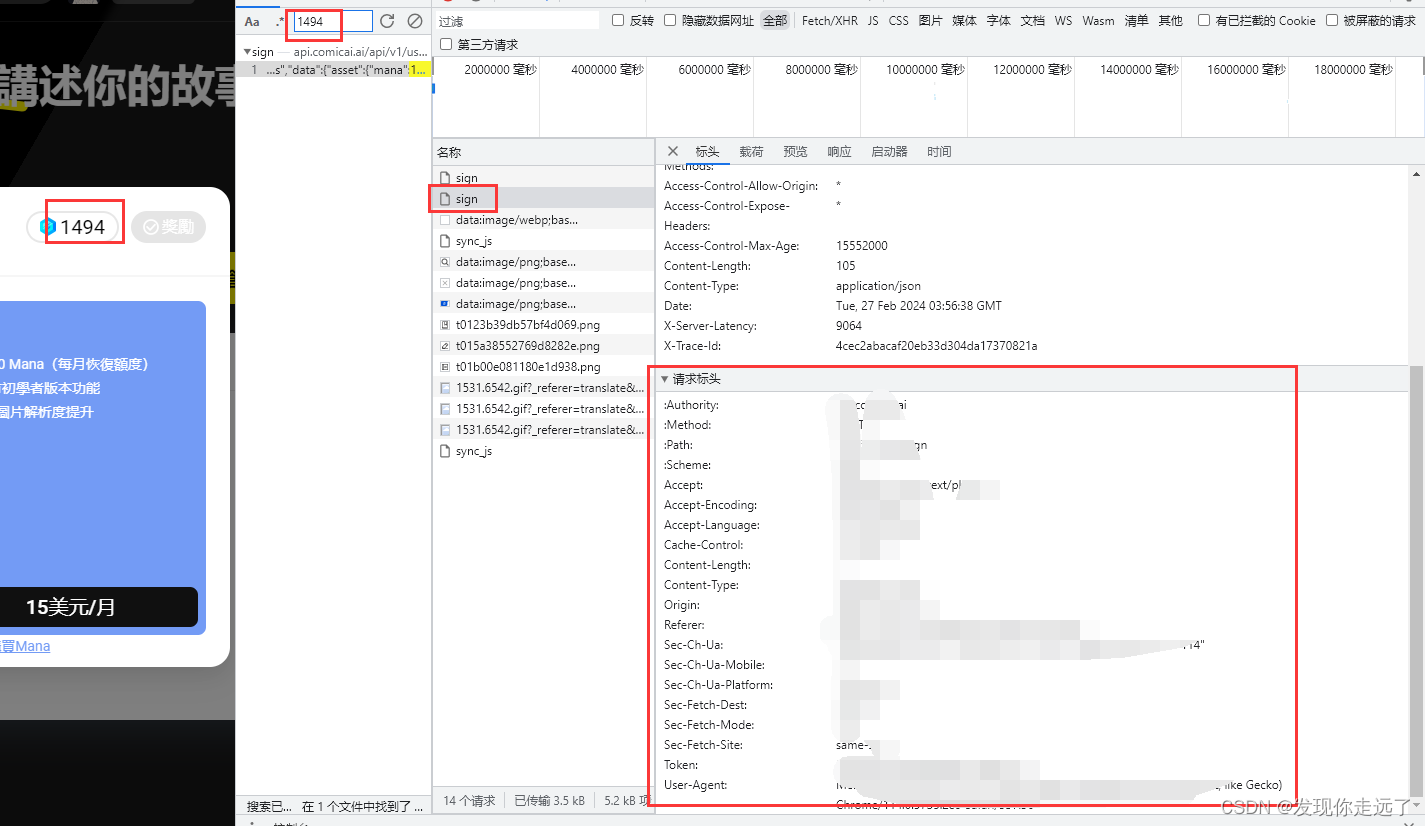
Task: Switch to the 载荷 payload tab
Action: tap(751, 151)
